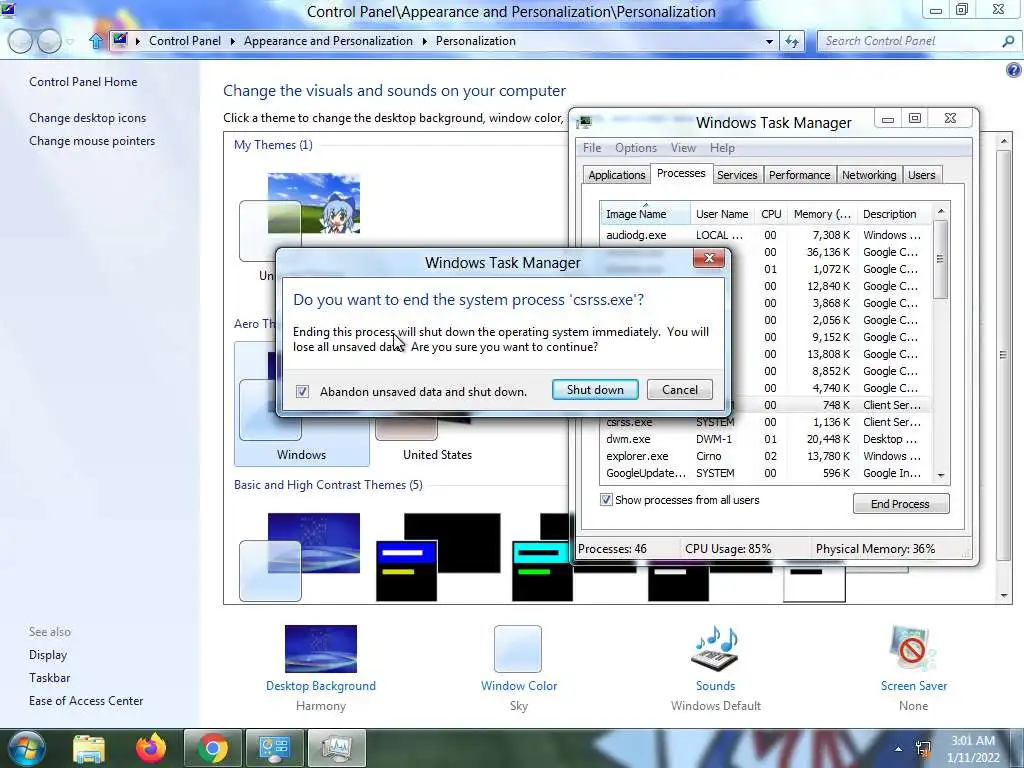
Task: Click in Search Control Panel field
Action: click(911, 41)
